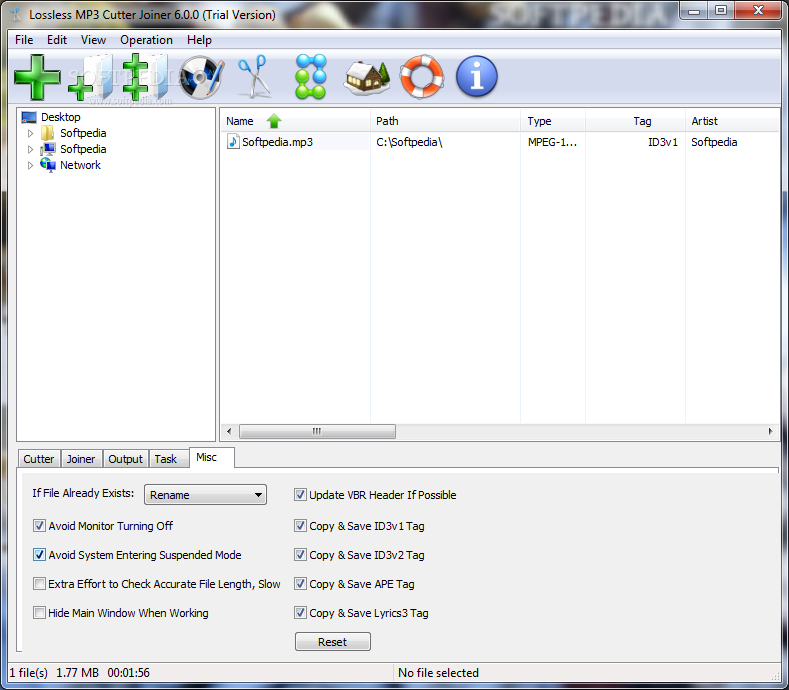Click the snowy house Home page icon
Viewport: 789px width, 690px height.
[367, 78]
